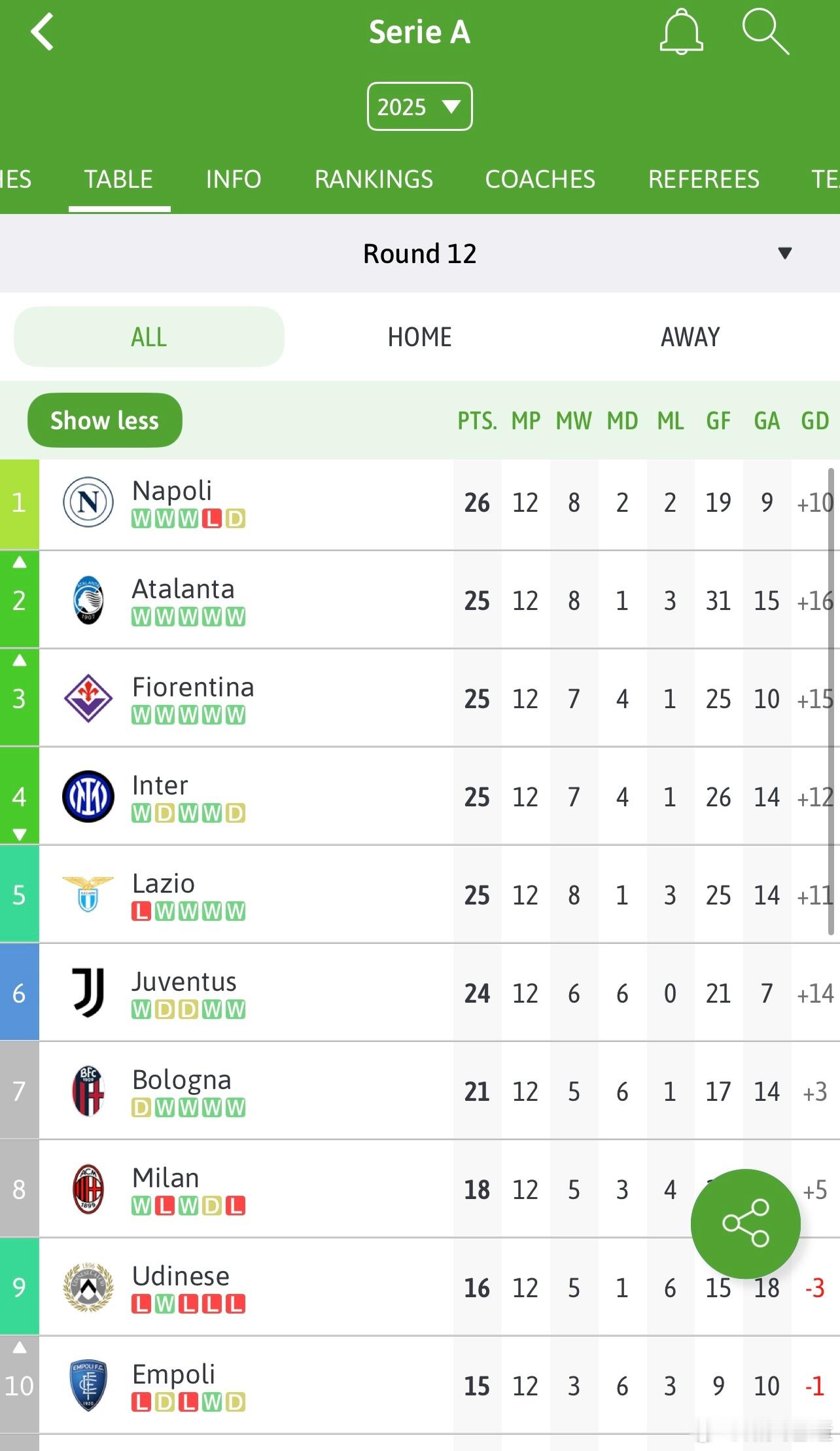Tap the back arrow icon

43,33
